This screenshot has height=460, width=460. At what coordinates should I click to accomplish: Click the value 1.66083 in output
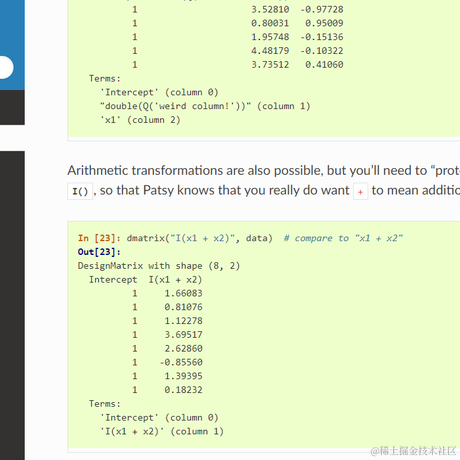[183, 293]
